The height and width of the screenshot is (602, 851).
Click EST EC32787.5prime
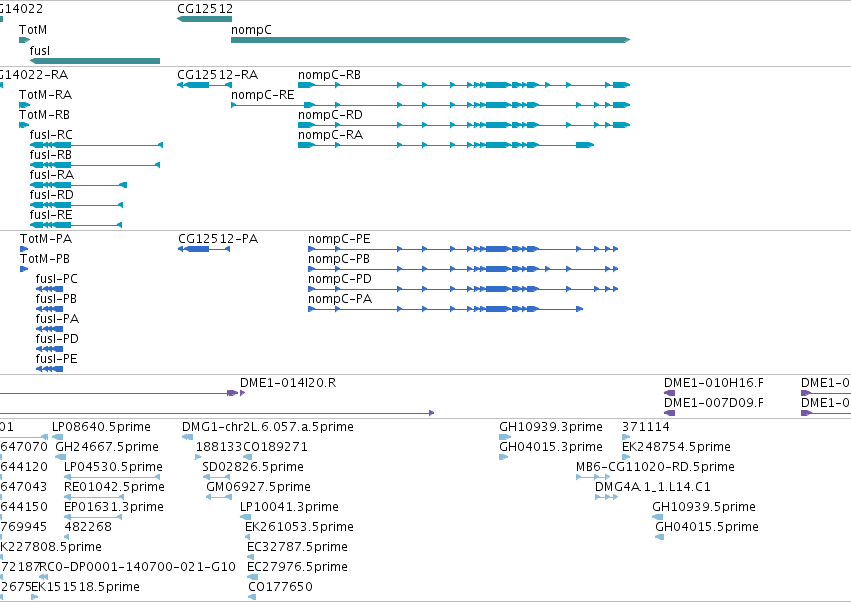250,557
